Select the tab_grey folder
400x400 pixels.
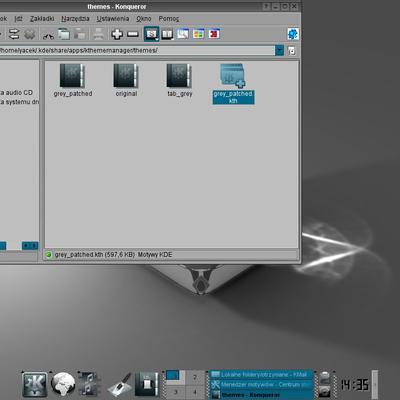(180, 80)
